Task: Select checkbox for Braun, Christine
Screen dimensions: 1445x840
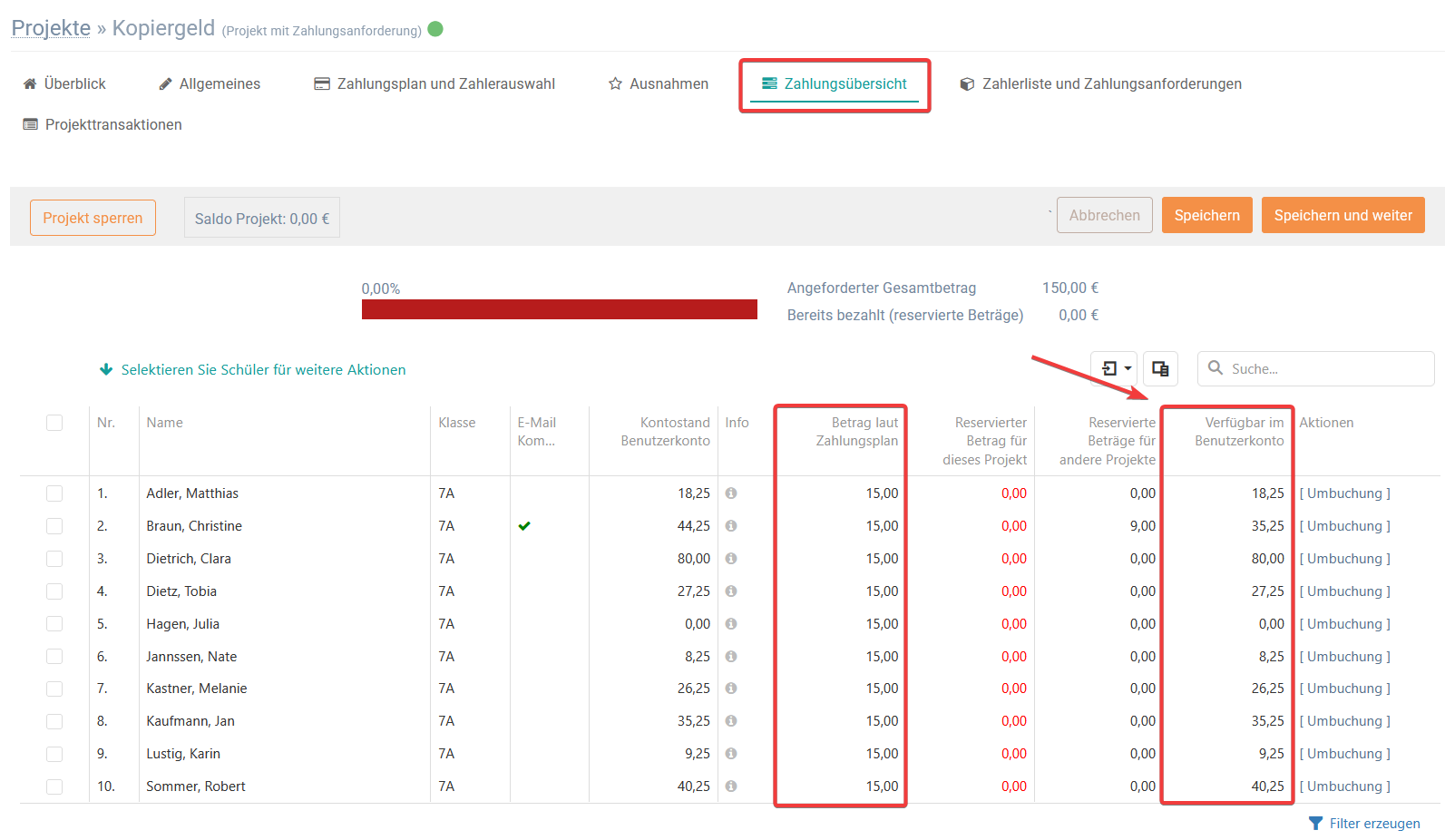Action: click(54, 526)
